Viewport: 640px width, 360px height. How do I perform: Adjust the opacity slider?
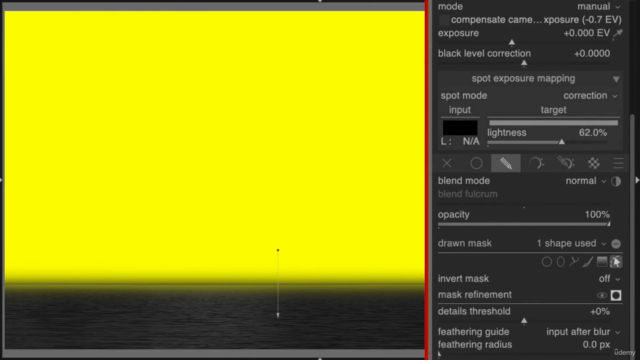pos(524,224)
